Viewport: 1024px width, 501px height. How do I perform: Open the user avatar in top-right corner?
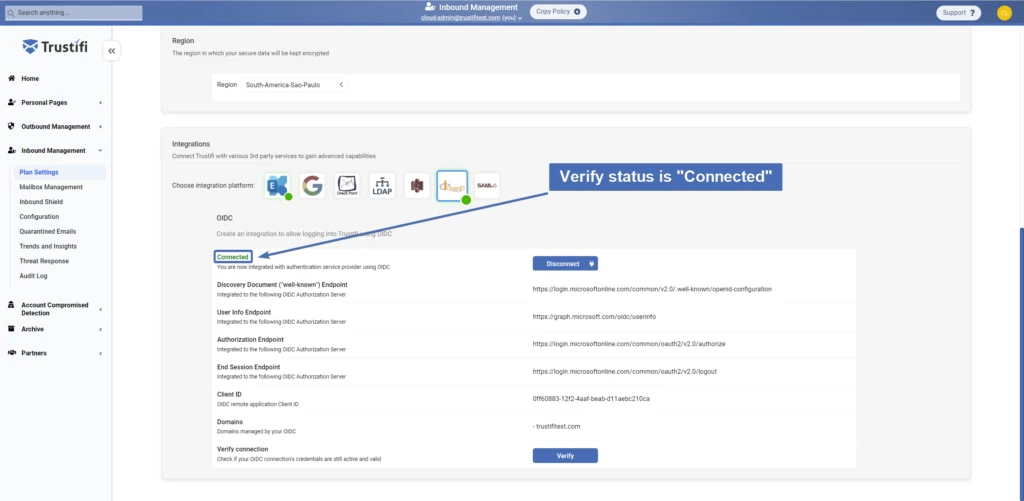[1004, 13]
